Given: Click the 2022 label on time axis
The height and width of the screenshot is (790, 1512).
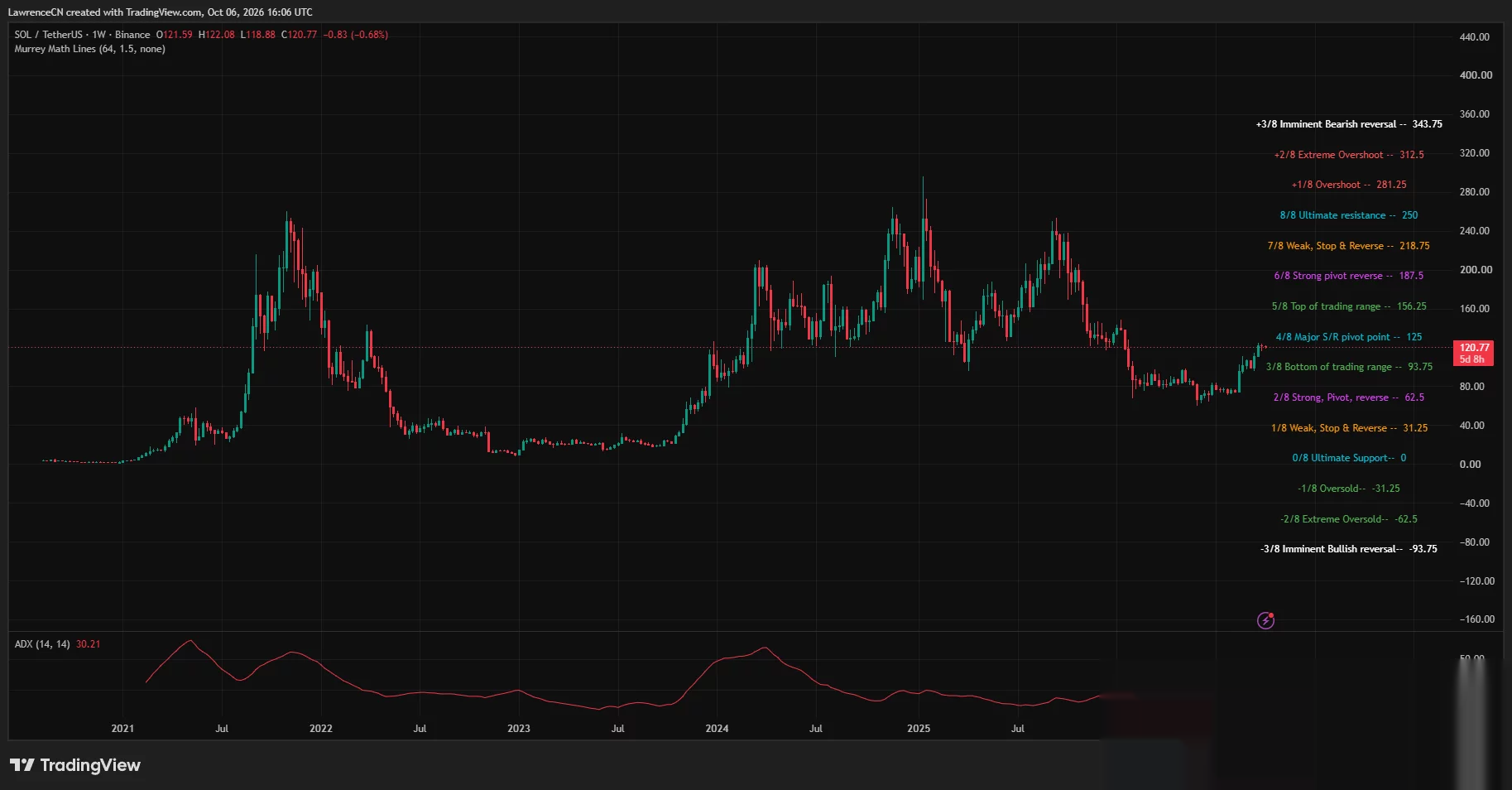Looking at the screenshot, I should click(321, 729).
